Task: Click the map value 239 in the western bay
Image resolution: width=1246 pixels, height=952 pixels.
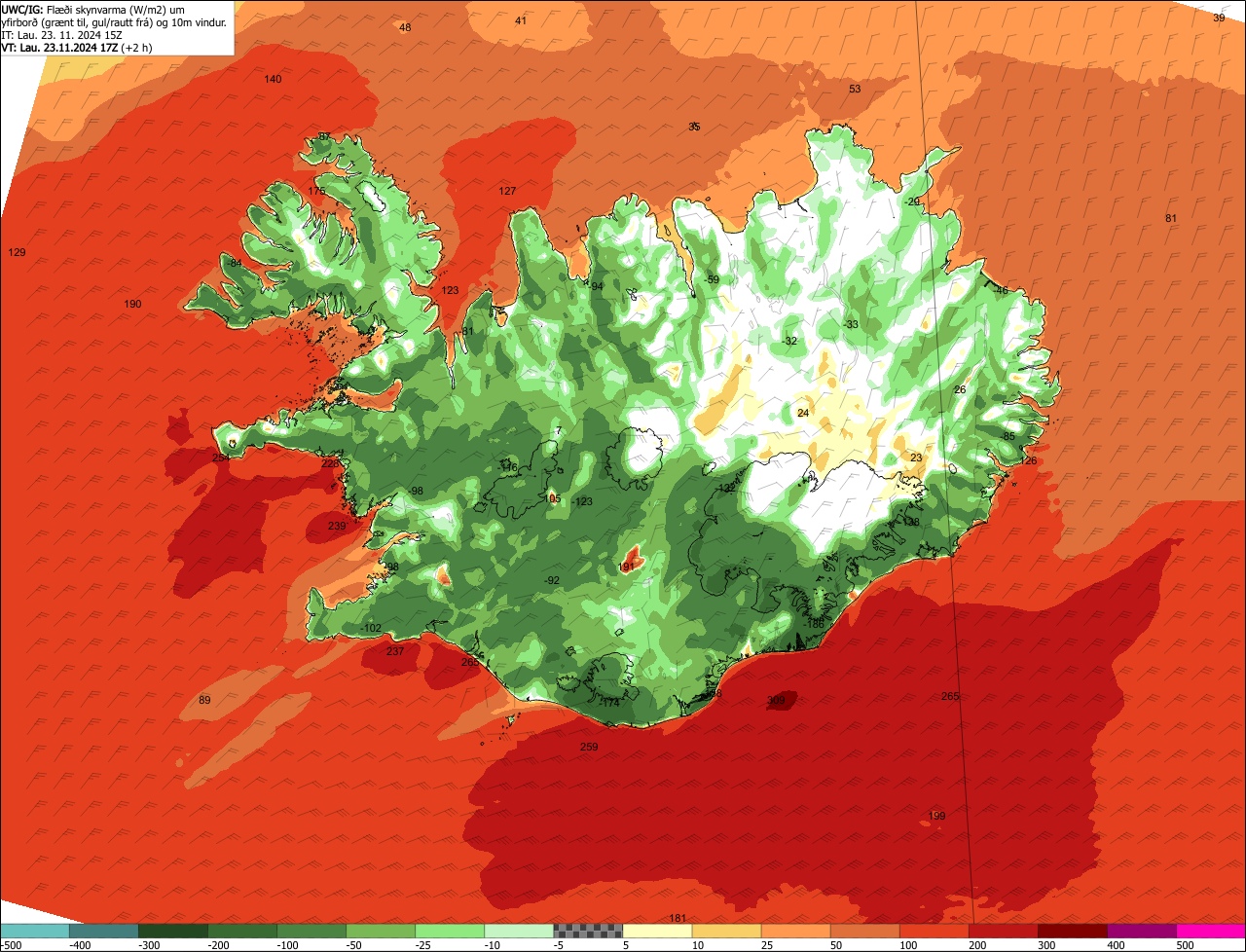Action: [337, 526]
